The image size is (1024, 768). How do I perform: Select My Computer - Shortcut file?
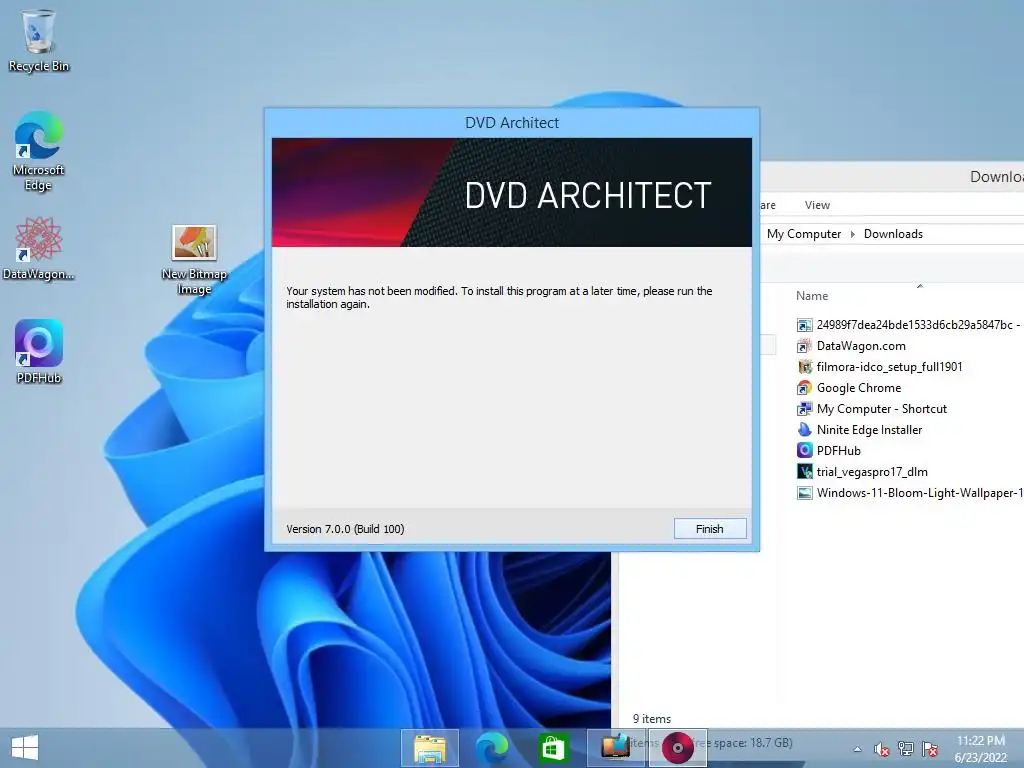point(871,408)
